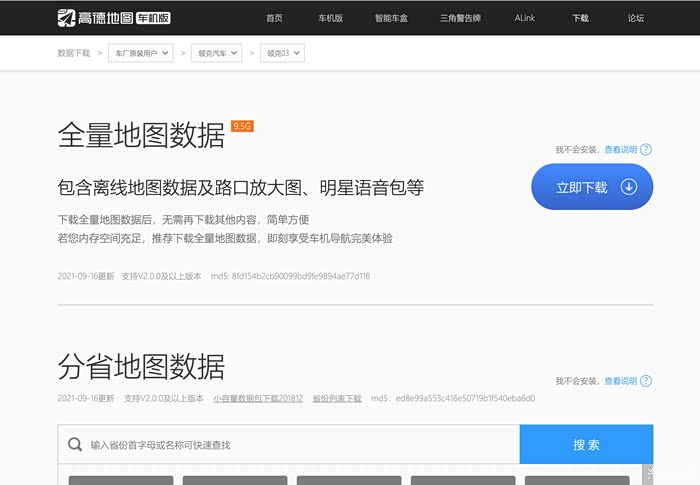Open the 首页 nav item
This screenshot has width=700, height=485.
coord(274,18)
